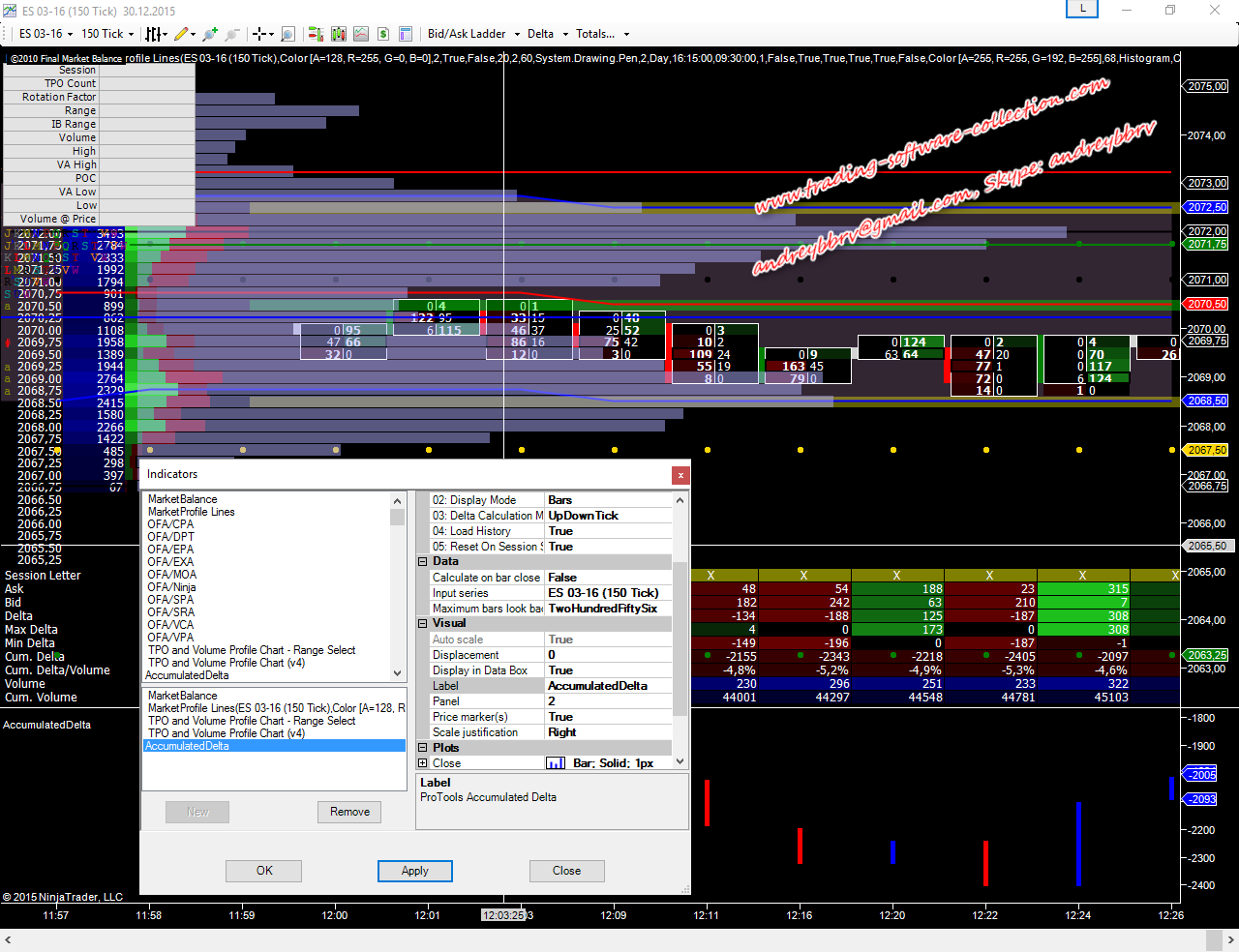This screenshot has height=952, width=1239.
Task: Open the 150 Tick interval dropdown
Action: pyautogui.click(x=106, y=34)
